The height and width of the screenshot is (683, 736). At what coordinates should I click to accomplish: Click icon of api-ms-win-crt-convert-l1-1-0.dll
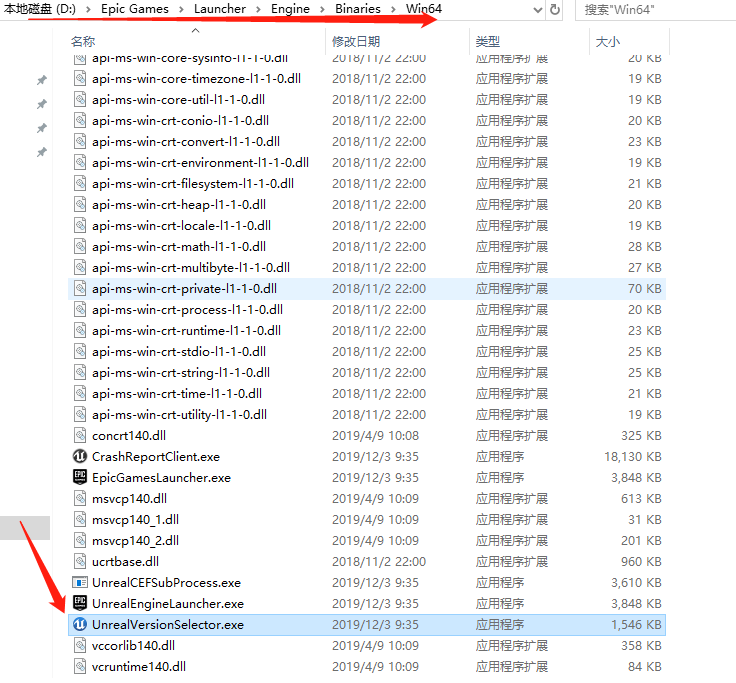pos(80,141)
